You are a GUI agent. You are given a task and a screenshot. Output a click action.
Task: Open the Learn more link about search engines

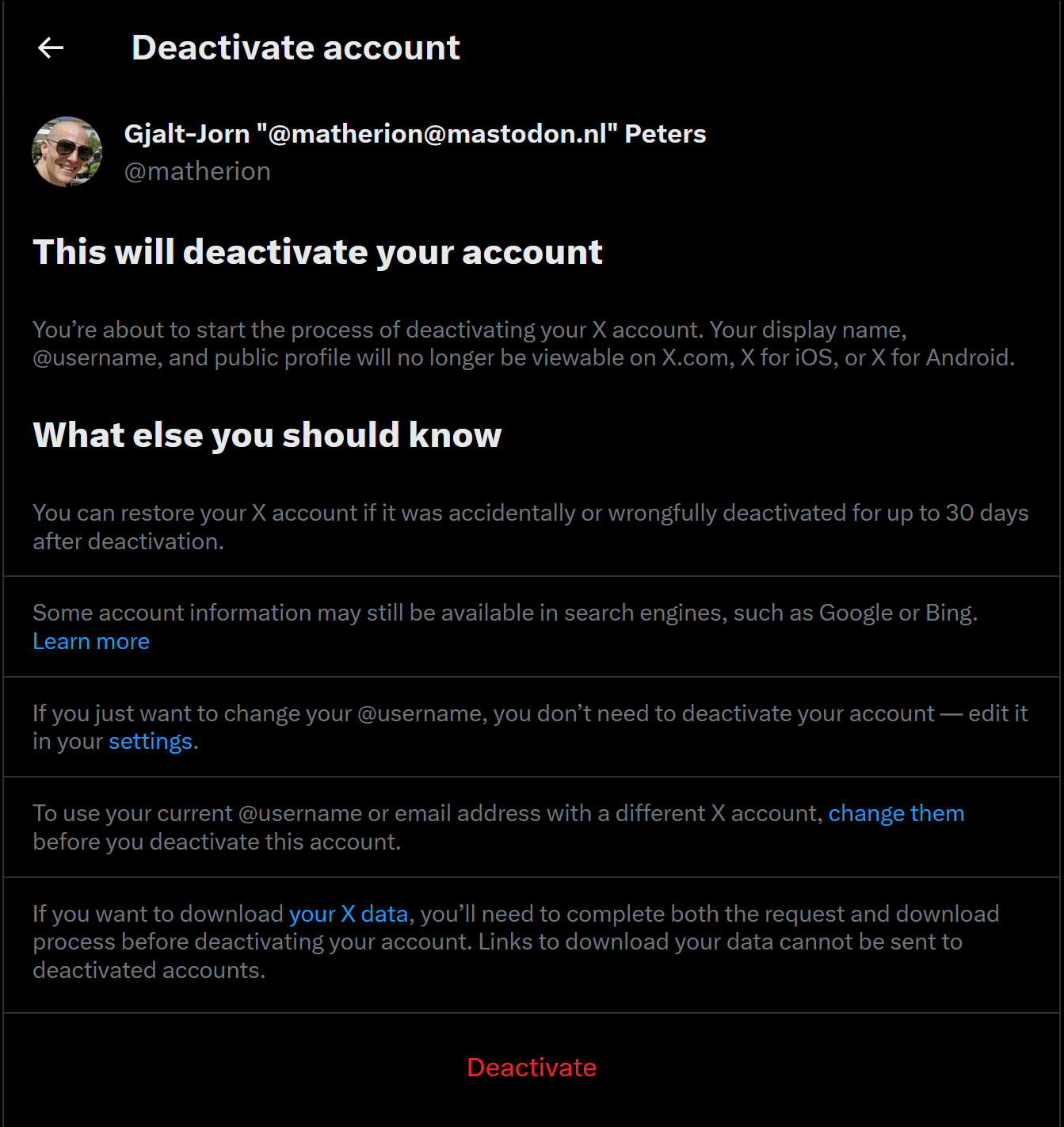point(90,641)
